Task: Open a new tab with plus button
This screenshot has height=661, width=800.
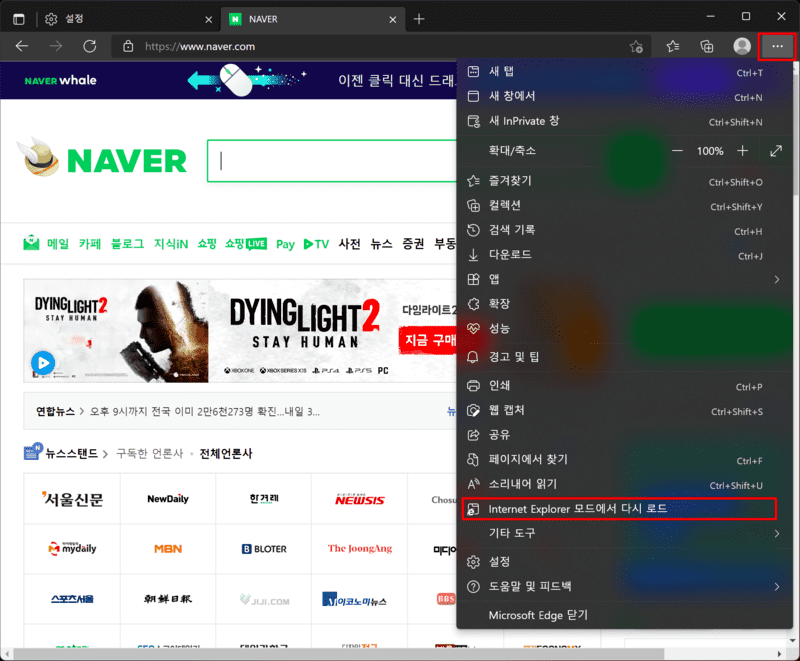Action: (419, 19)
